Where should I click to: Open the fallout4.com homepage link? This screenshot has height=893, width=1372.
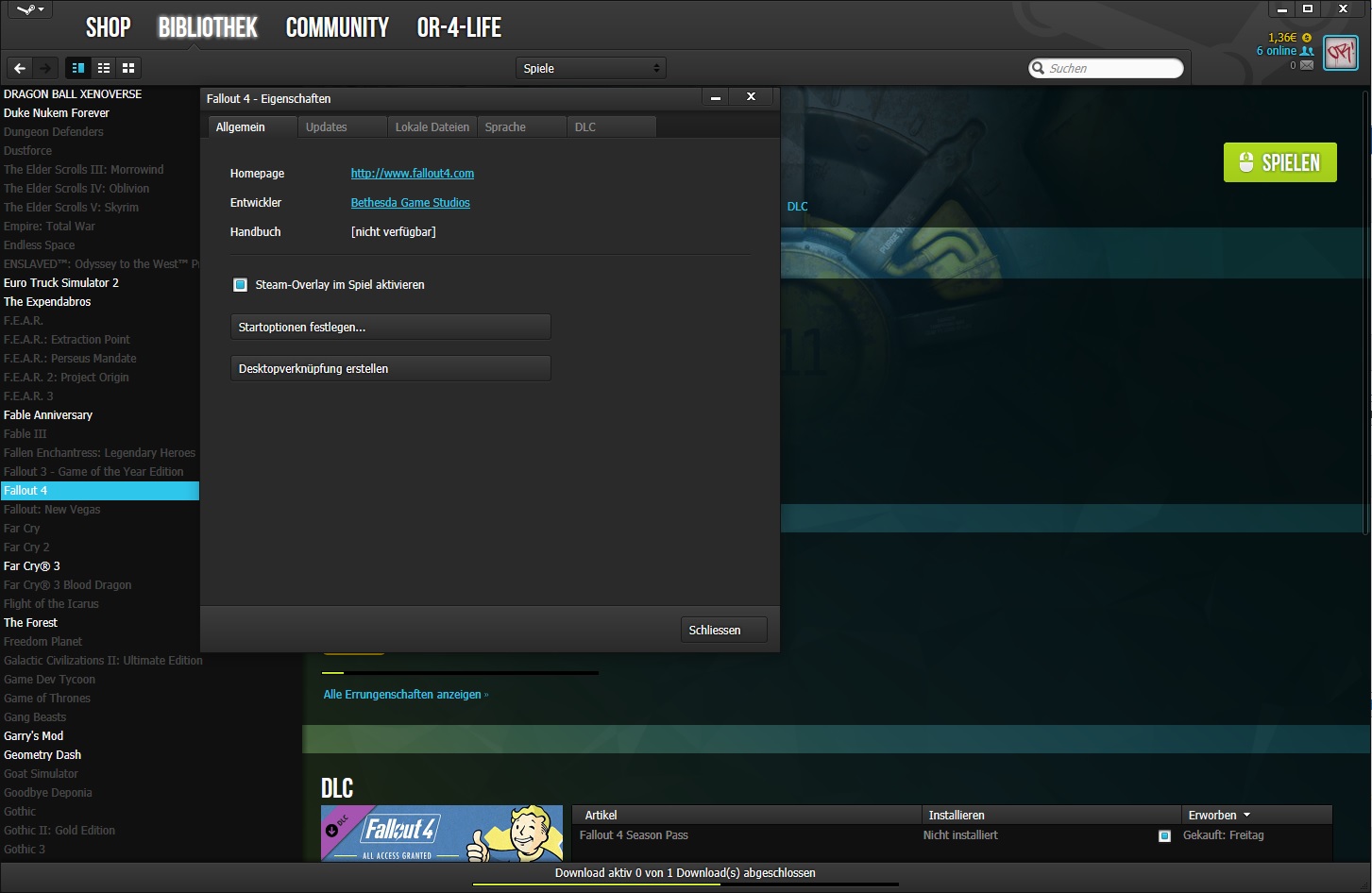(x=413, y=174)
